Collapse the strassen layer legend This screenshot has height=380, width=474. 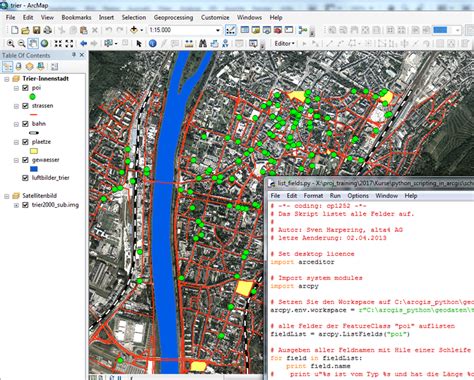[16, 106]
